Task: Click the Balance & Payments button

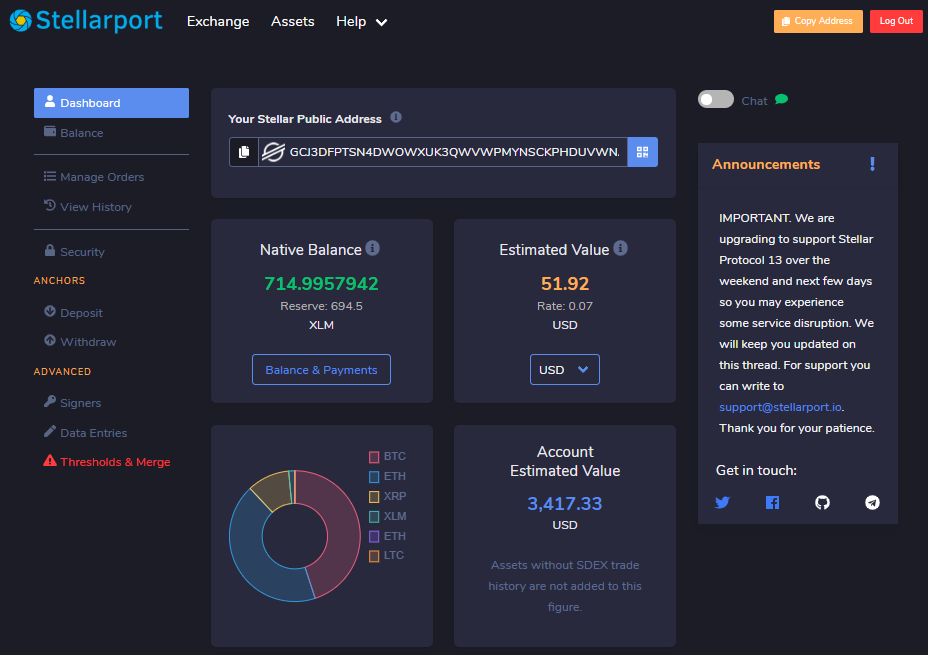Action: pyautogui.click(x=321, y=370)
